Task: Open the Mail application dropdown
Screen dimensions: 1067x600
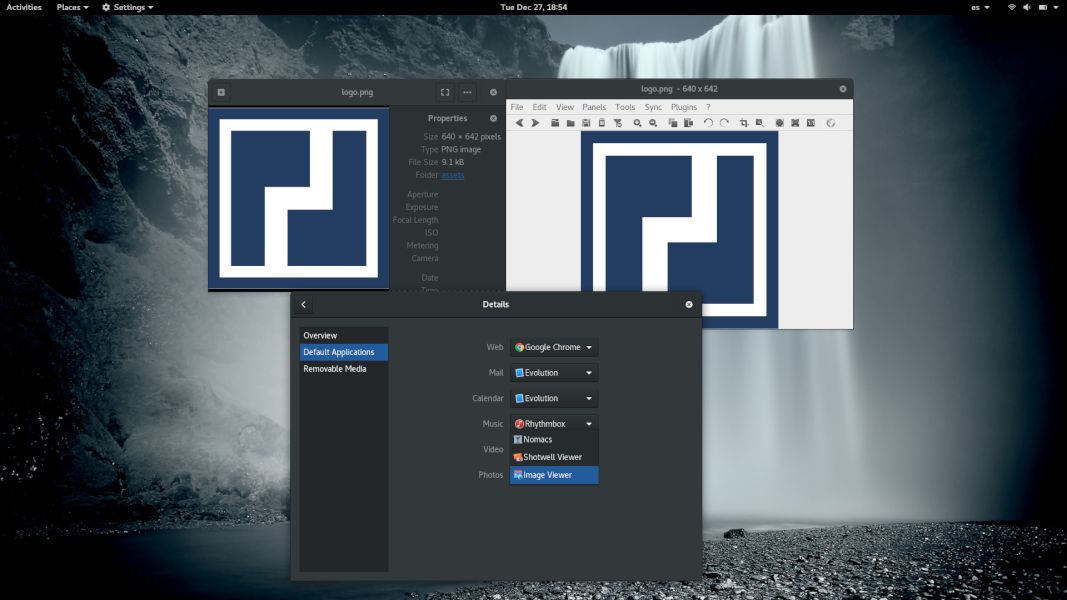Action: click(553, 372)
